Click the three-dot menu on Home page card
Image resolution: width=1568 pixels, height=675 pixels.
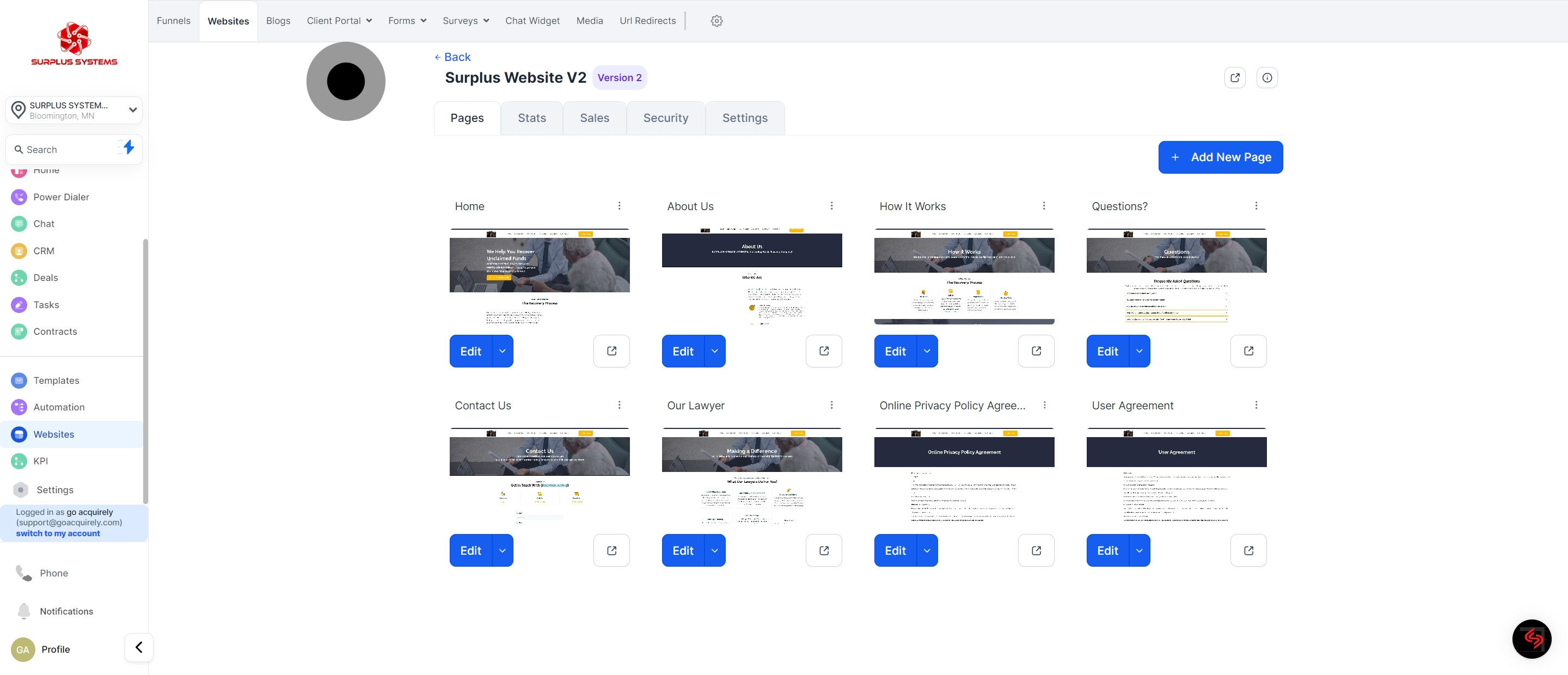coord(619,206)
